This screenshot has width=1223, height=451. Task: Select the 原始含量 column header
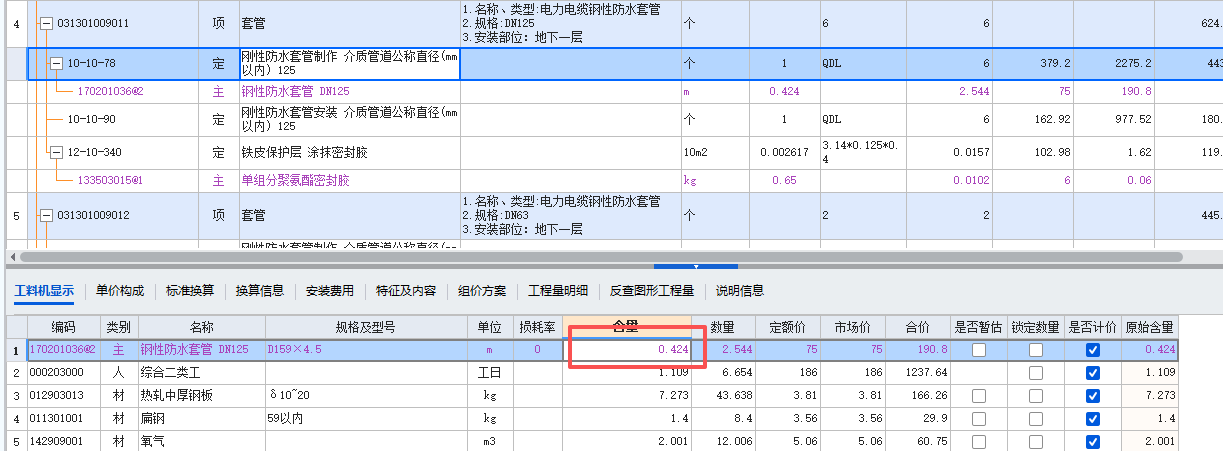click(1150, 327)
